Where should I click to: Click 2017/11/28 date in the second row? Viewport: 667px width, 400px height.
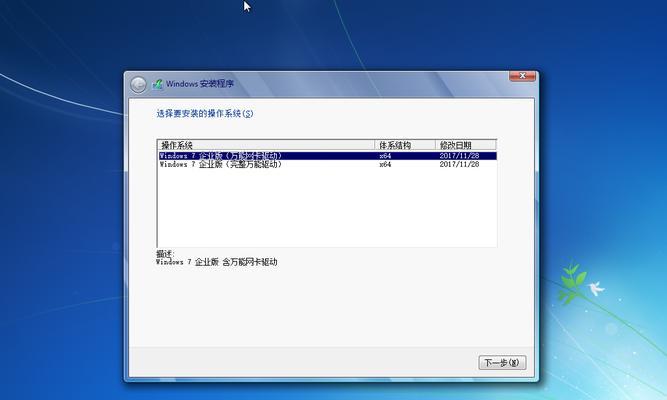[x=459, y=164]
